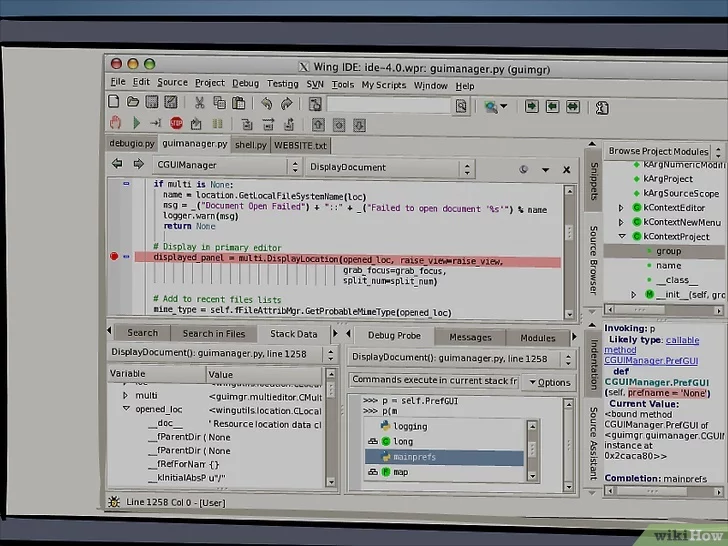Toggle the fold marker beside 'if multi is None'
This screenshot has width=728, height=546.
[x=126, y=184]
